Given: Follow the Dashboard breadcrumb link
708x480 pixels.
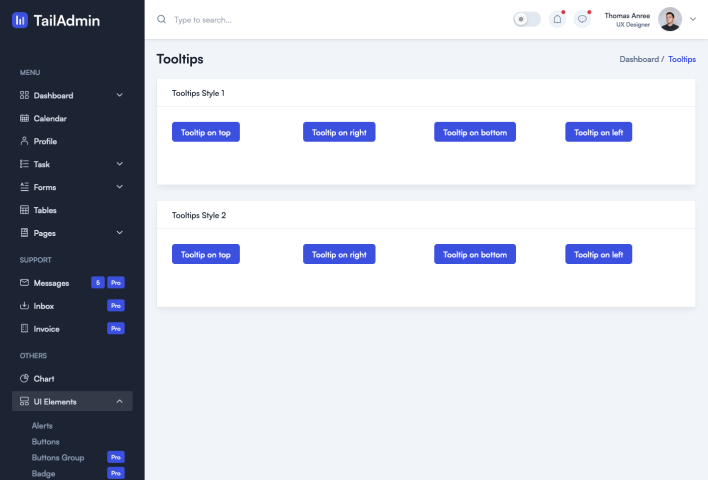Looking at the screenshot, I should [639, 60].
